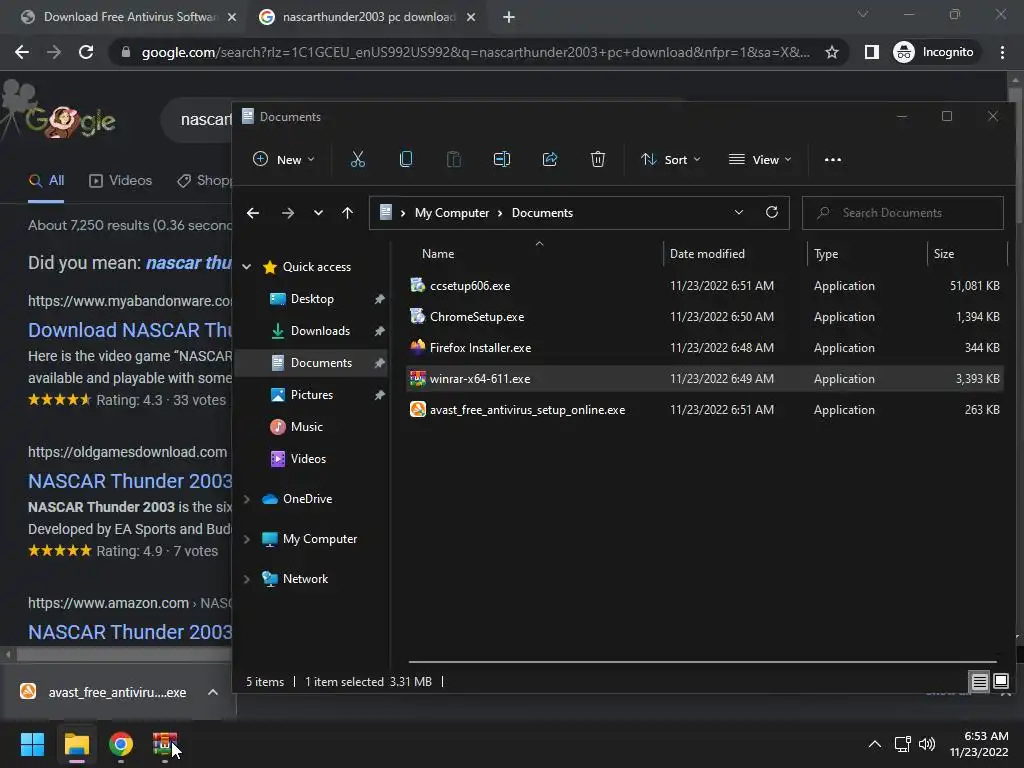This screenshot has width=1024, height=768.
Task: Switch to details view icon in status bar
Action: pyautogui.click(x=980, y=682)
